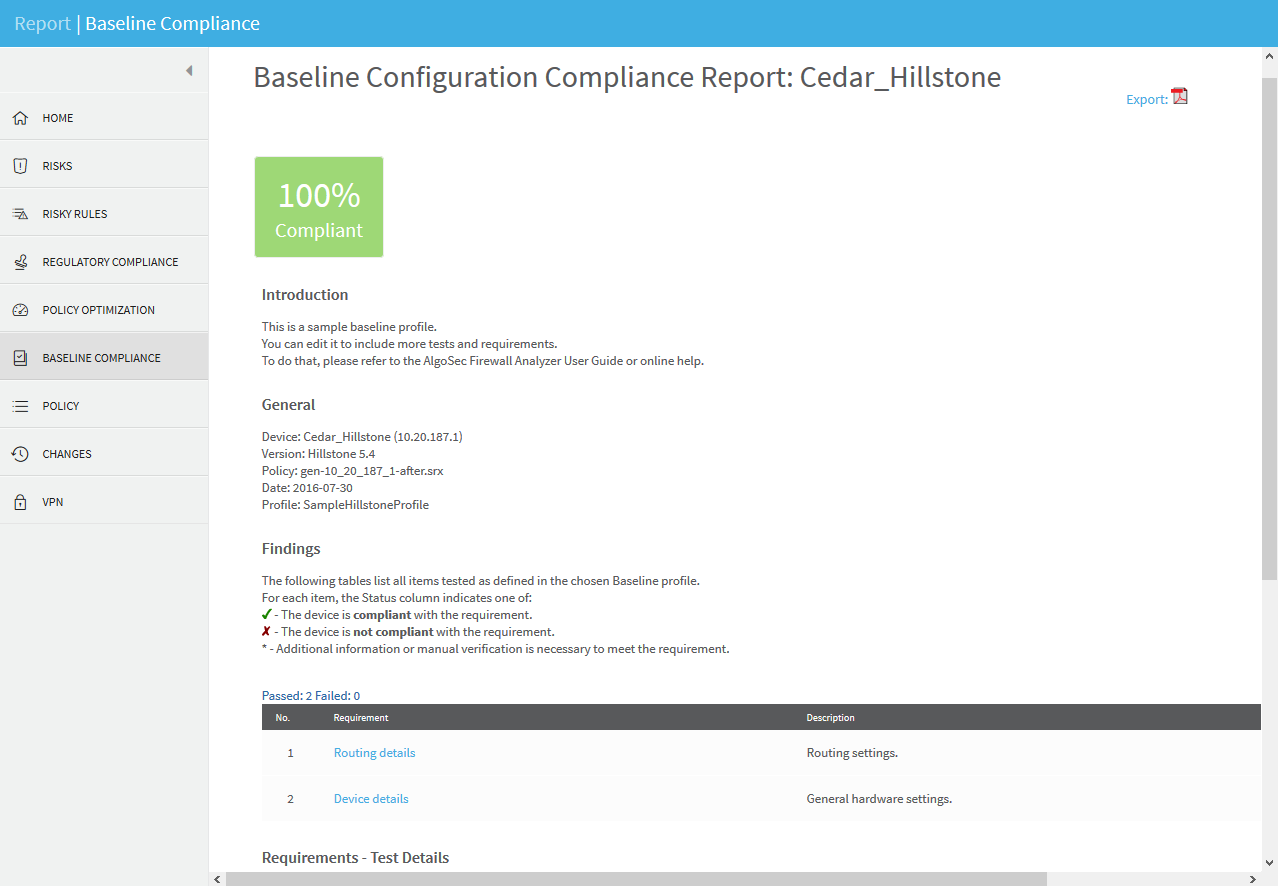Click the Regulatory Compliance stamp icon
Screen dimensions: 1278x886
(20, 262)
